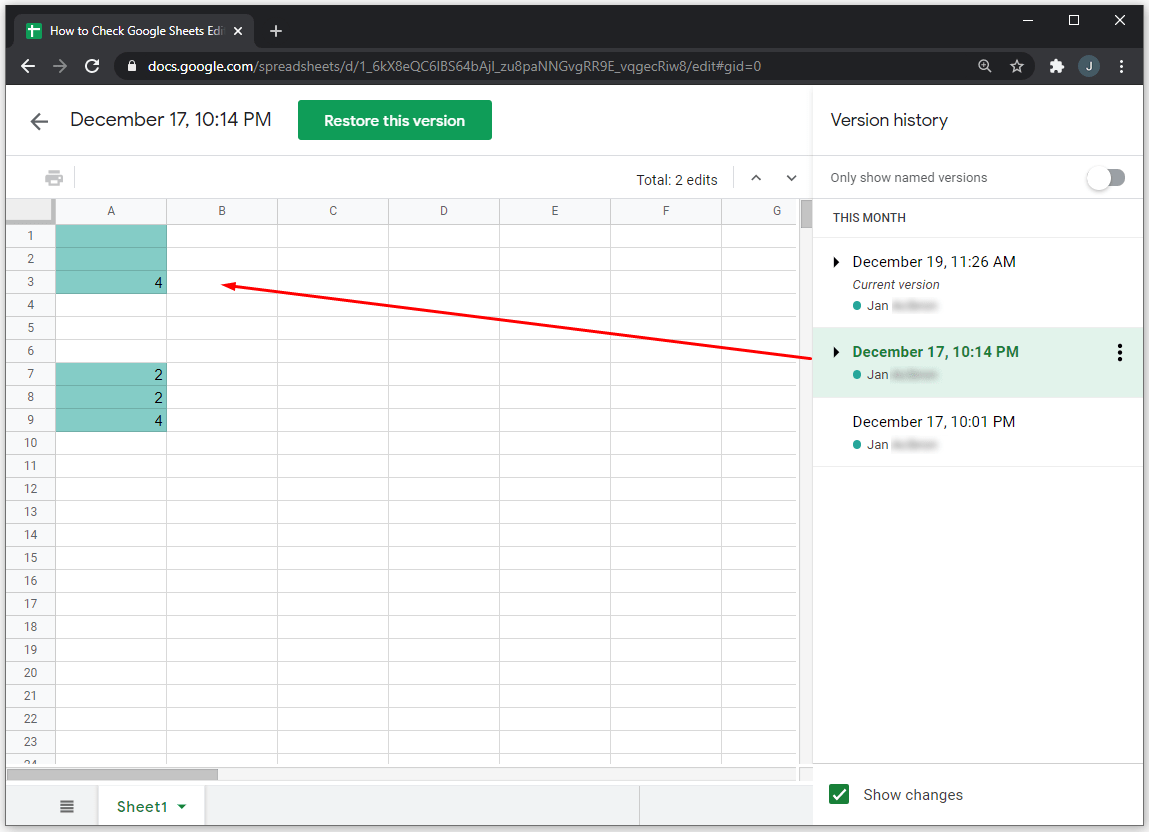Click the all sheets list icon
Image resolution: width=1149 pixels, height=832 pixels.
pos(67,806)
